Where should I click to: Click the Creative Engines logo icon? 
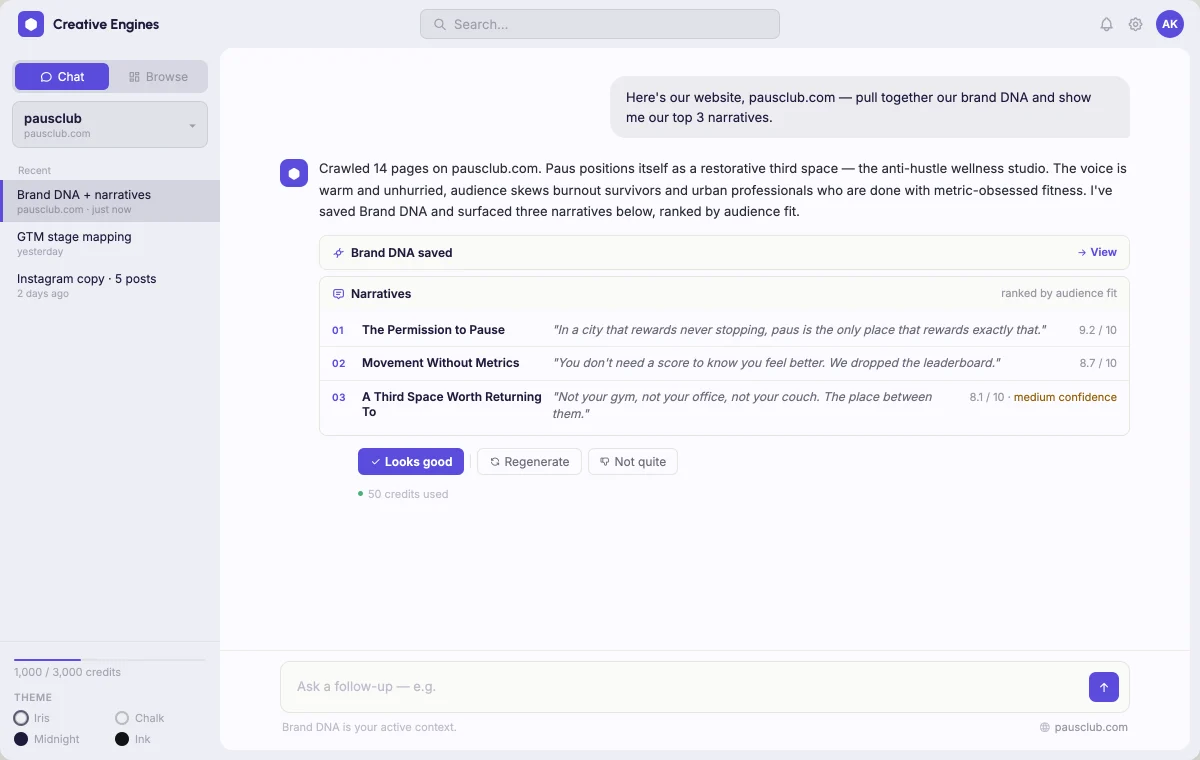click(31, 24)
